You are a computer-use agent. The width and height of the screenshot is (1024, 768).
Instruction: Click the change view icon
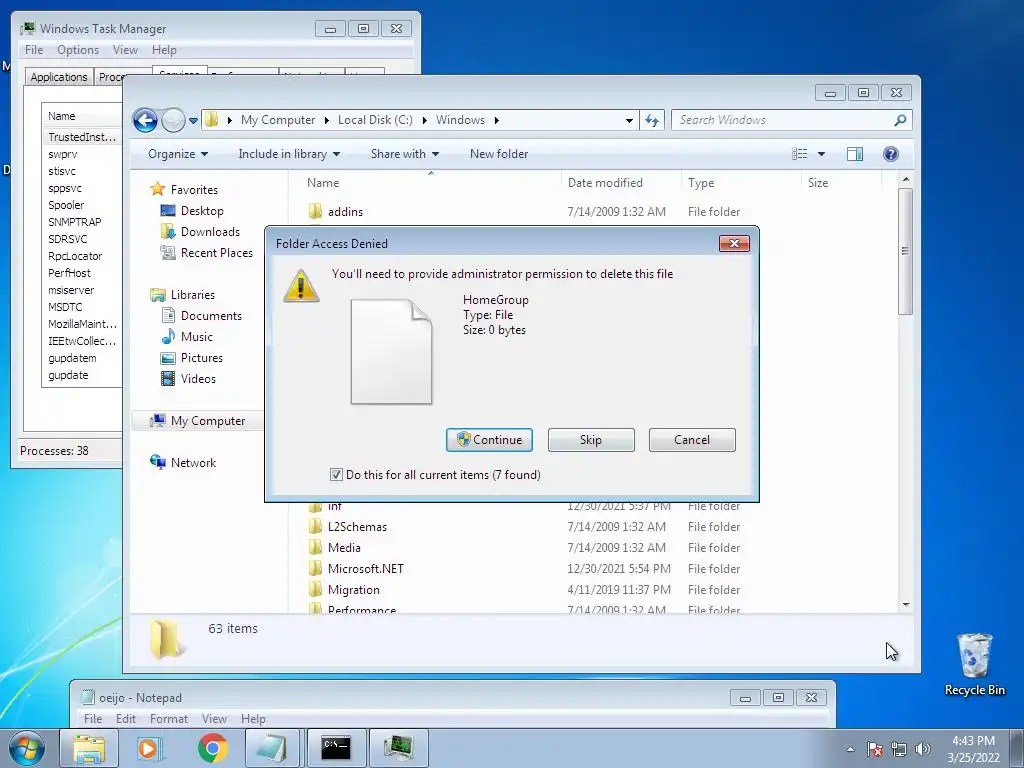[799, 154]
